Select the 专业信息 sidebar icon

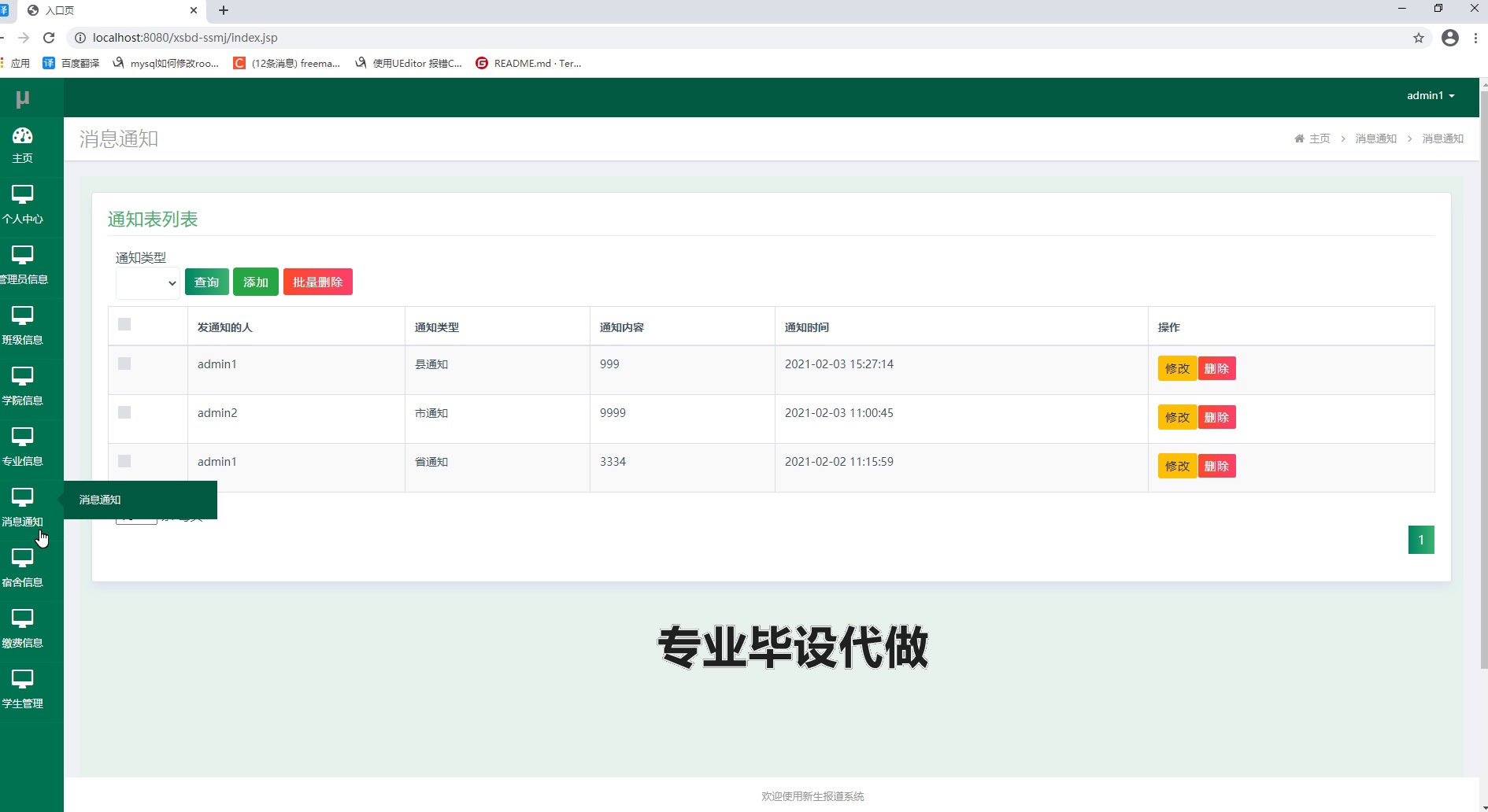[x=24, y=446]
